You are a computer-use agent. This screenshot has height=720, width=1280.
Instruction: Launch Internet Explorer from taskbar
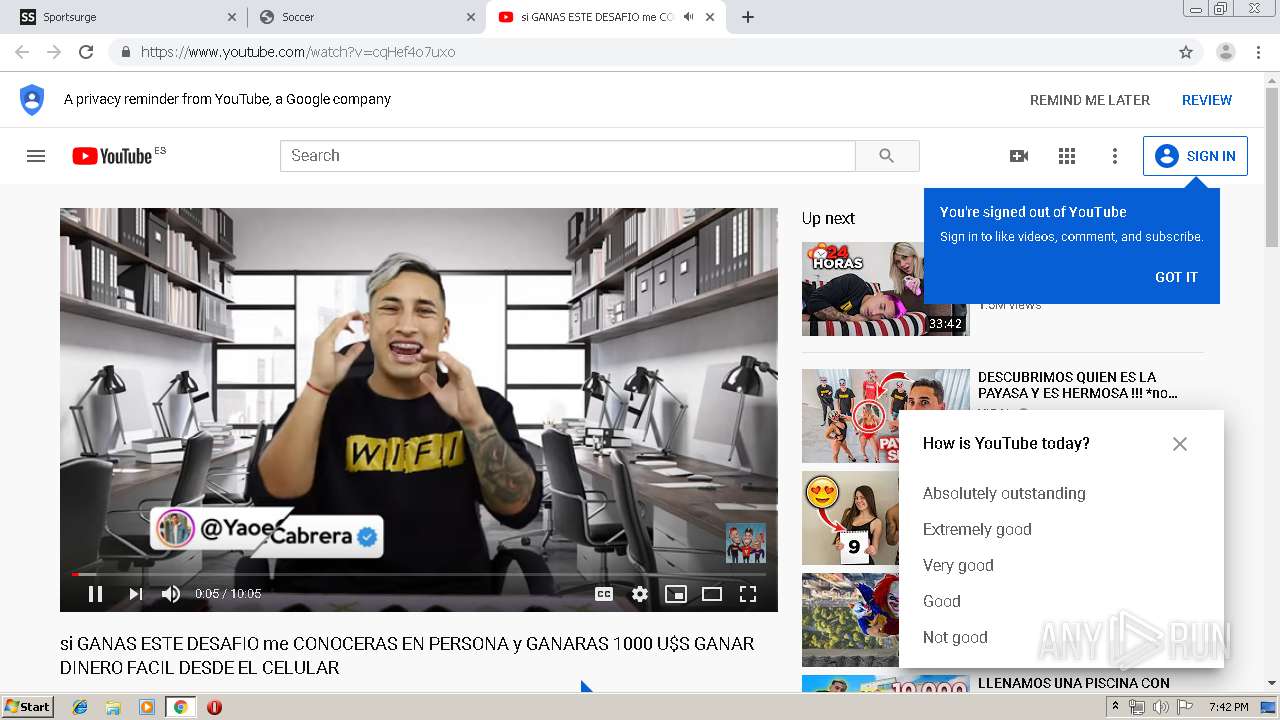tap(80, 707)
